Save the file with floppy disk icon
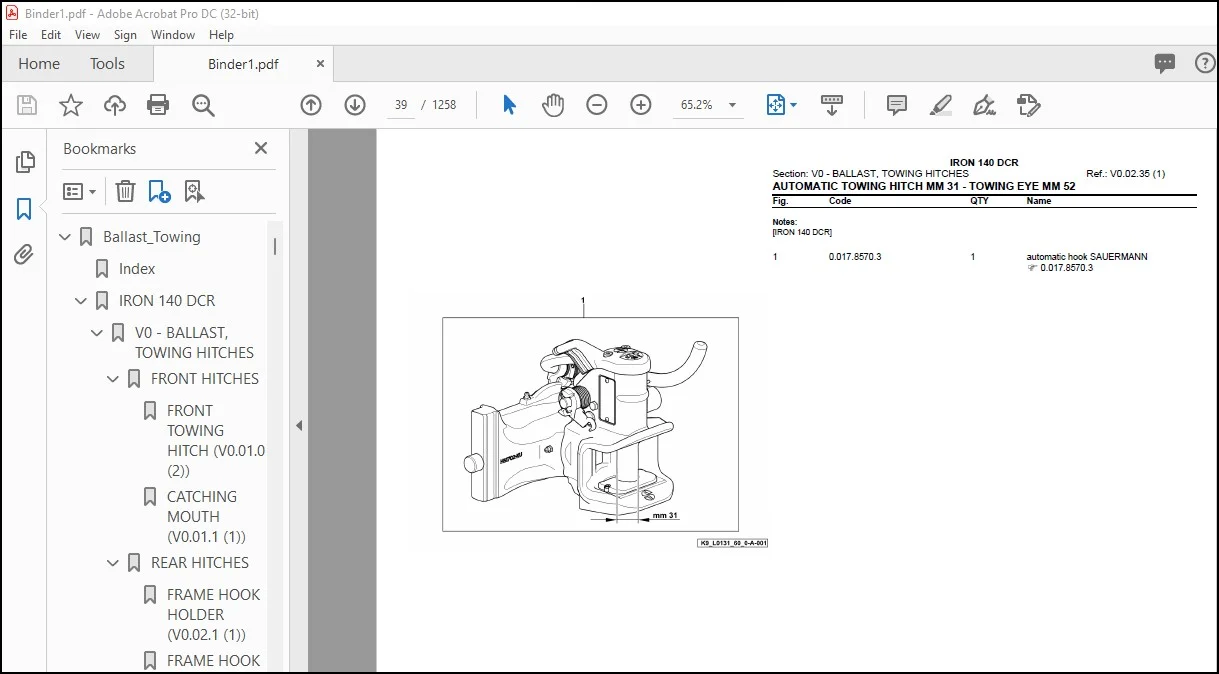 27,105
